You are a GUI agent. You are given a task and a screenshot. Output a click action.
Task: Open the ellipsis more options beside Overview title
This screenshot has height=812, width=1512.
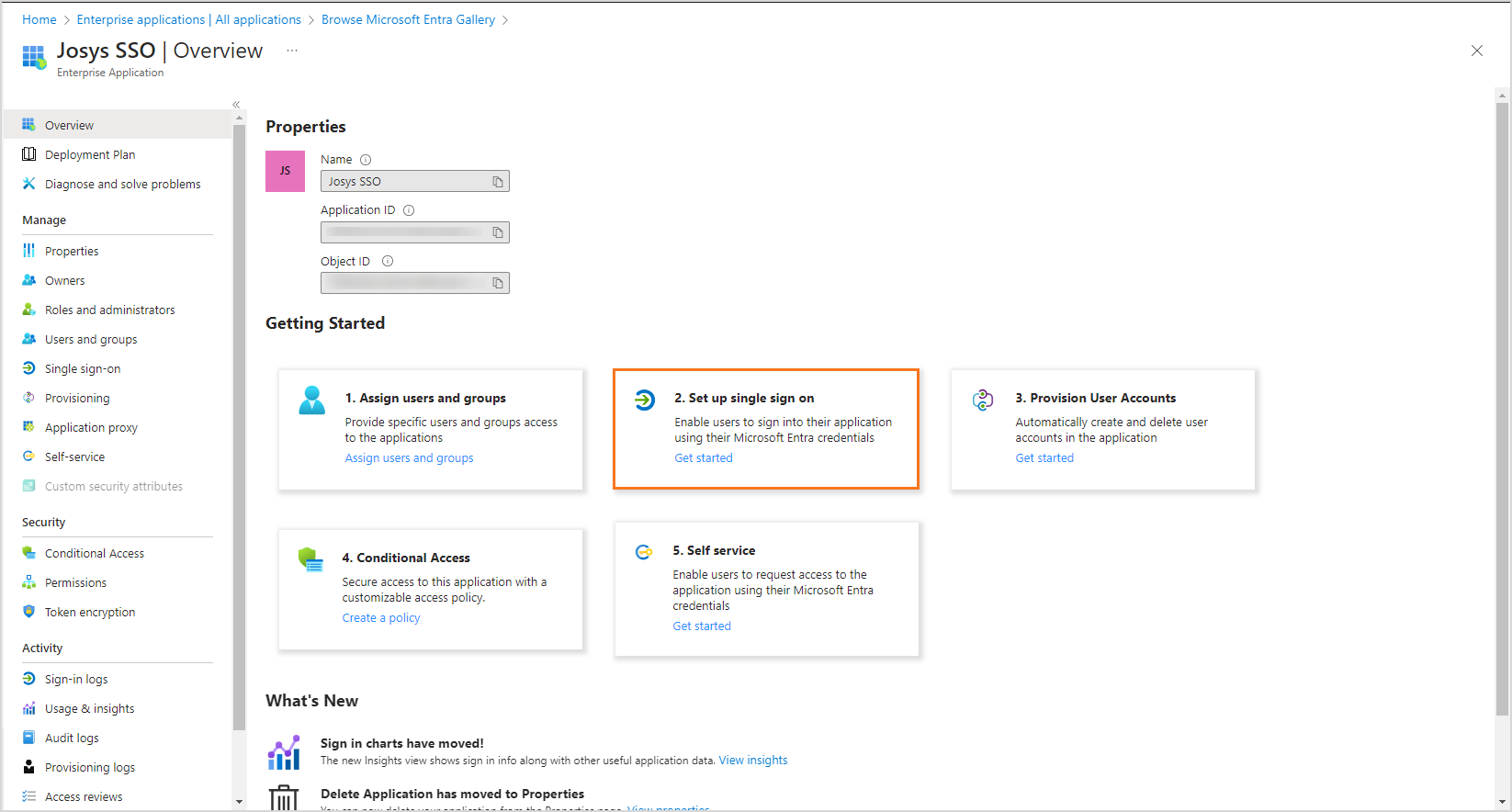coord(292,51)
